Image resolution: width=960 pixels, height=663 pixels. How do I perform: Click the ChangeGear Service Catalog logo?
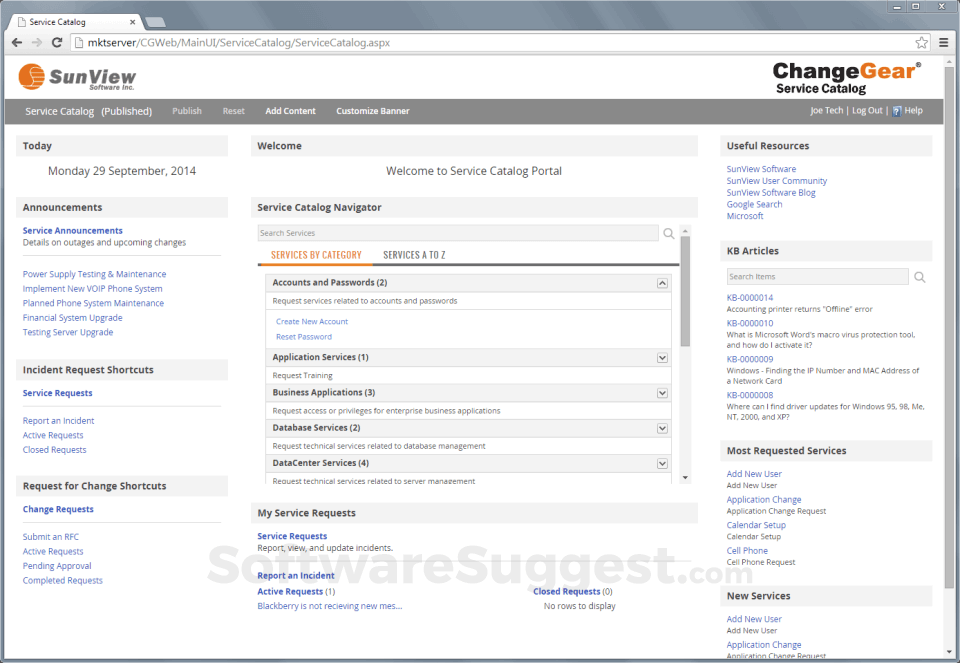coord(846,76)
